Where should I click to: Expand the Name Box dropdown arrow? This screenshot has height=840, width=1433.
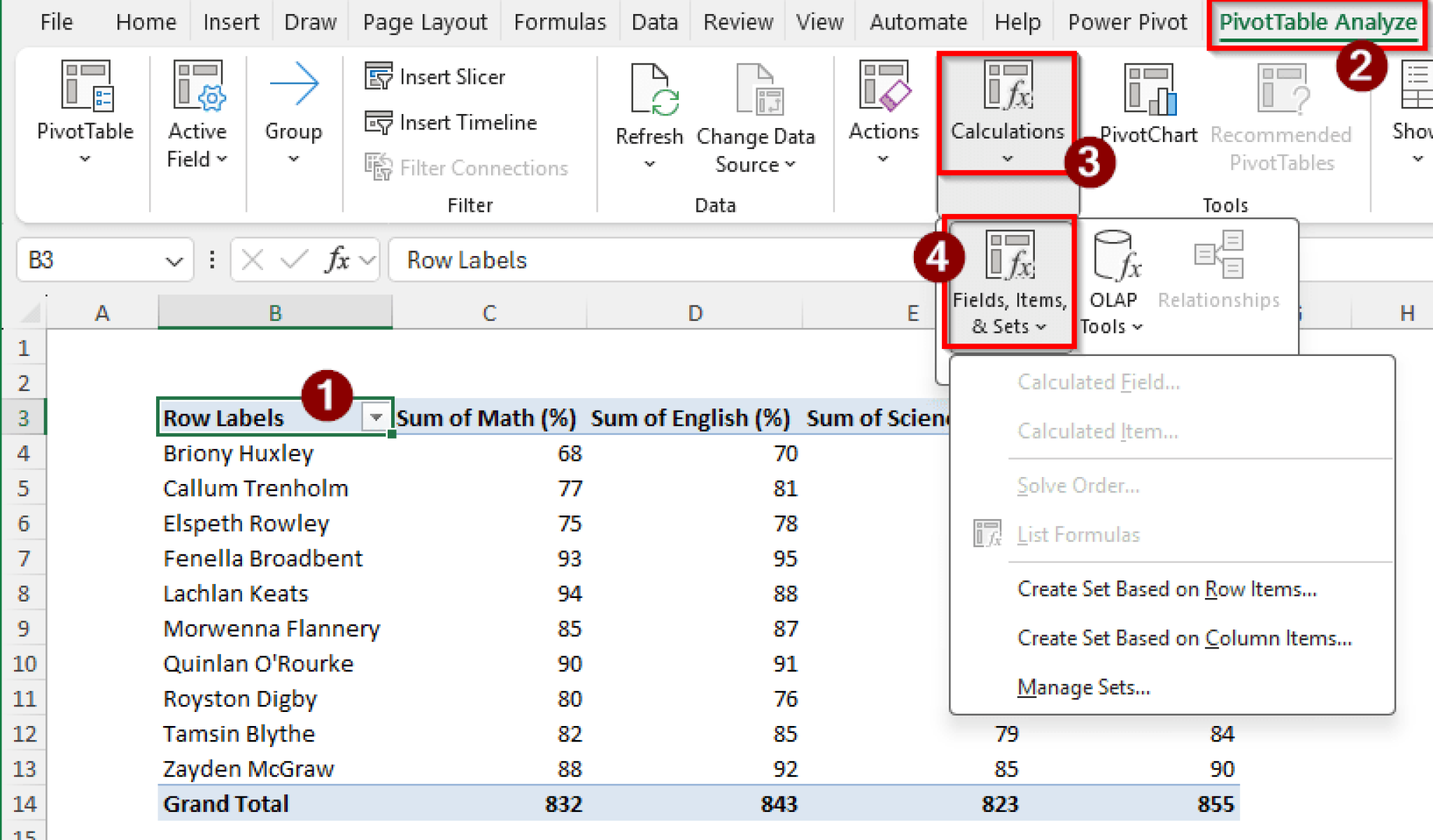[x=175, y=259]
